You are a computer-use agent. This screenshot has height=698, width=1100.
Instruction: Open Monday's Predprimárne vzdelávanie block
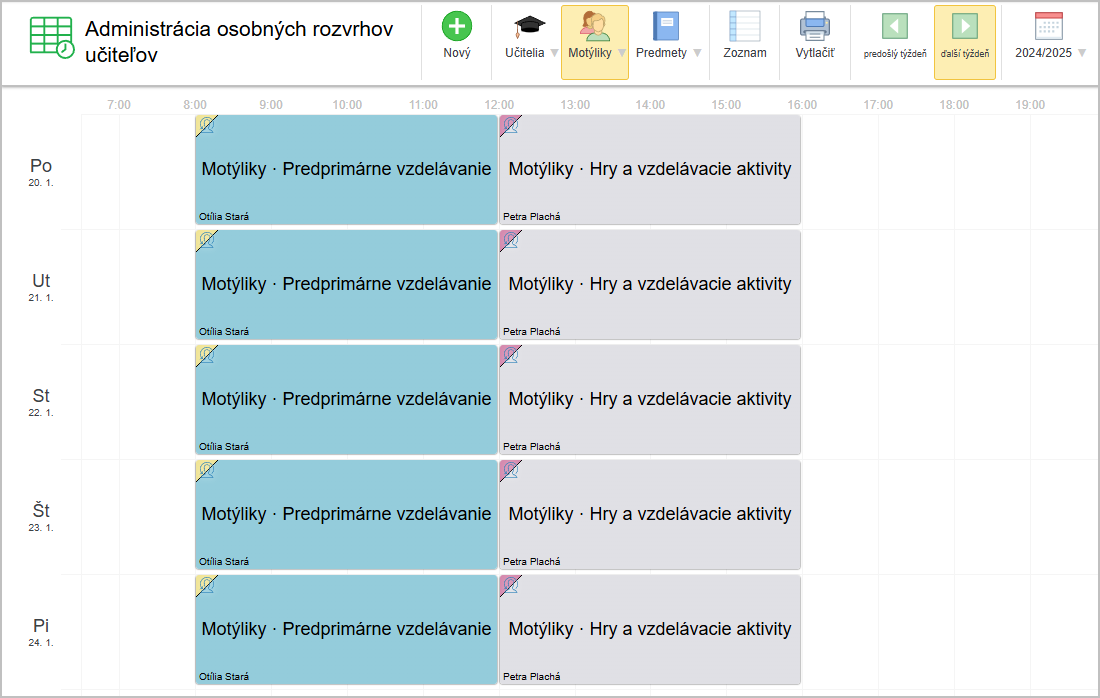tap(347, 170)
